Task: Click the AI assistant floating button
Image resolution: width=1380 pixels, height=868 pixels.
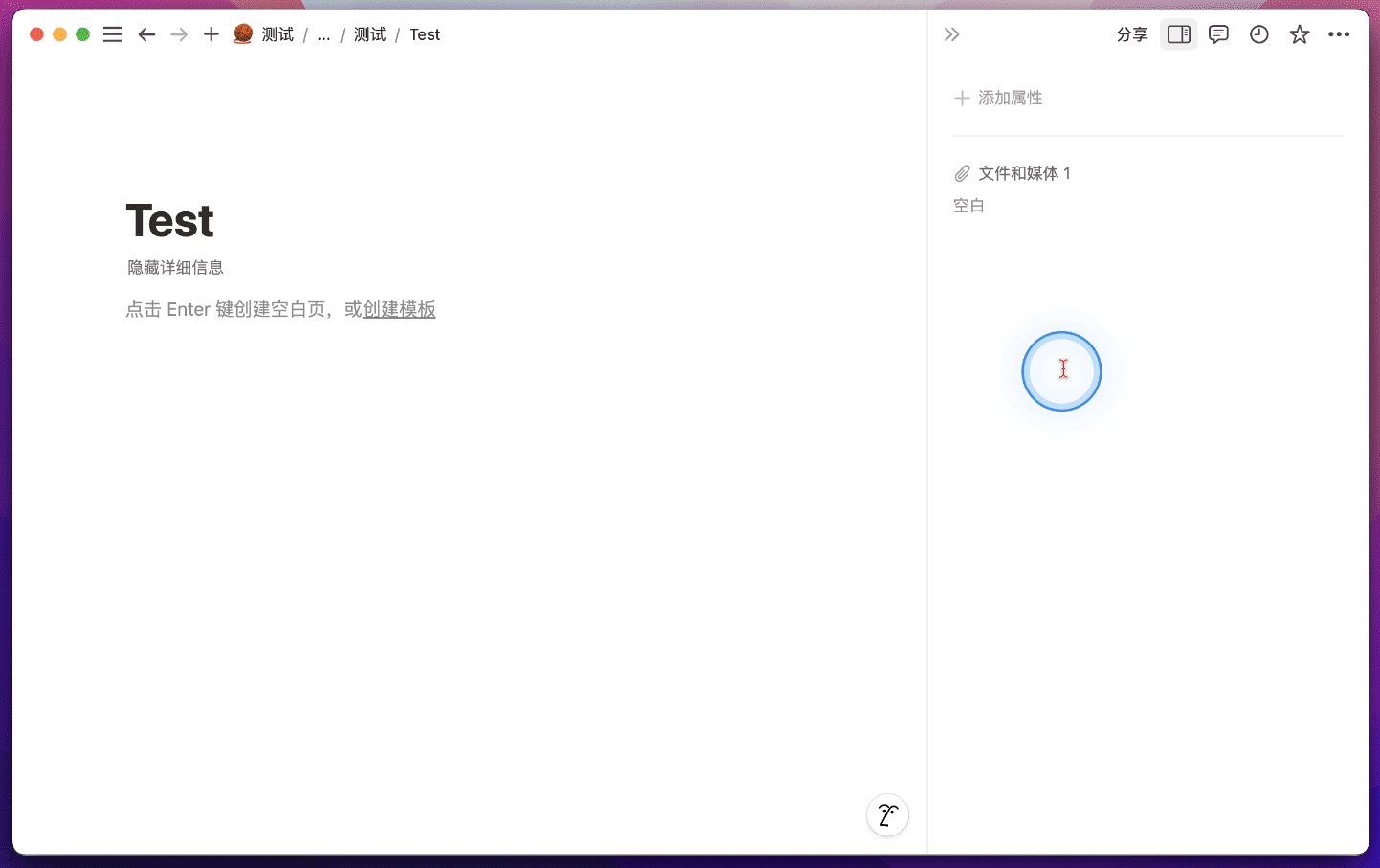Action: tap(887, 815)
